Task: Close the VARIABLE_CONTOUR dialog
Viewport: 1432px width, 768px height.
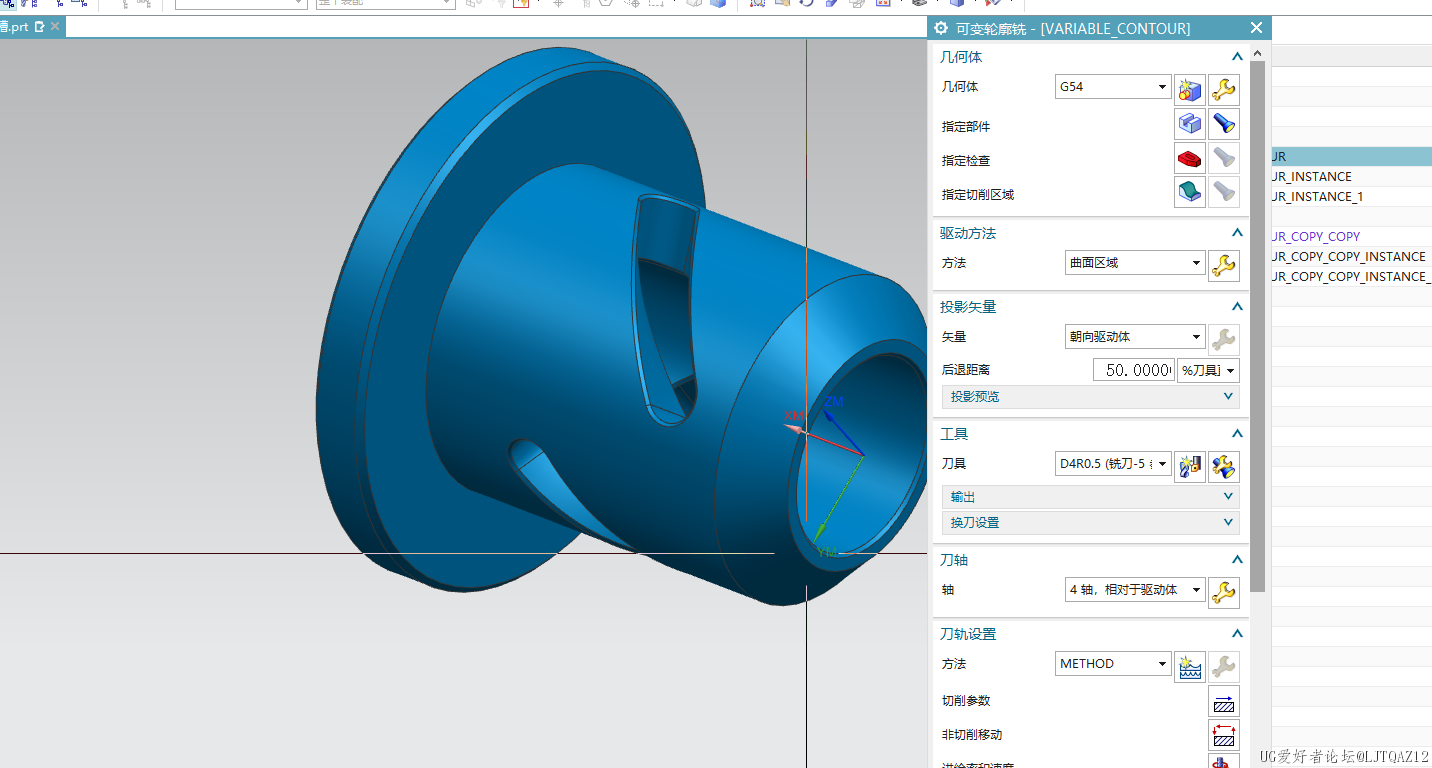Action: click(x=1257, y=28)
